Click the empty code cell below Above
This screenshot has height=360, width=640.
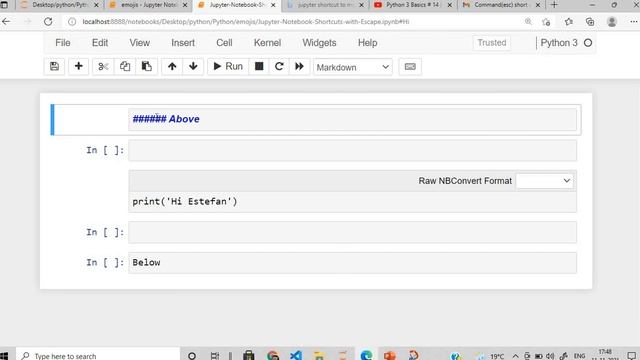coord(352,150)
